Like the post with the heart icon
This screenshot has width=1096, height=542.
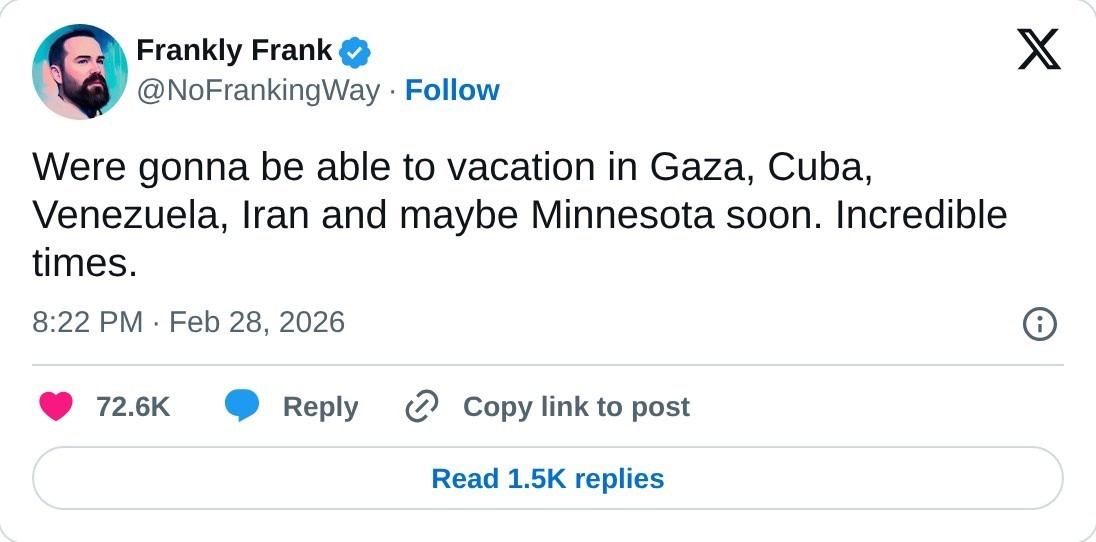[56, 407]
